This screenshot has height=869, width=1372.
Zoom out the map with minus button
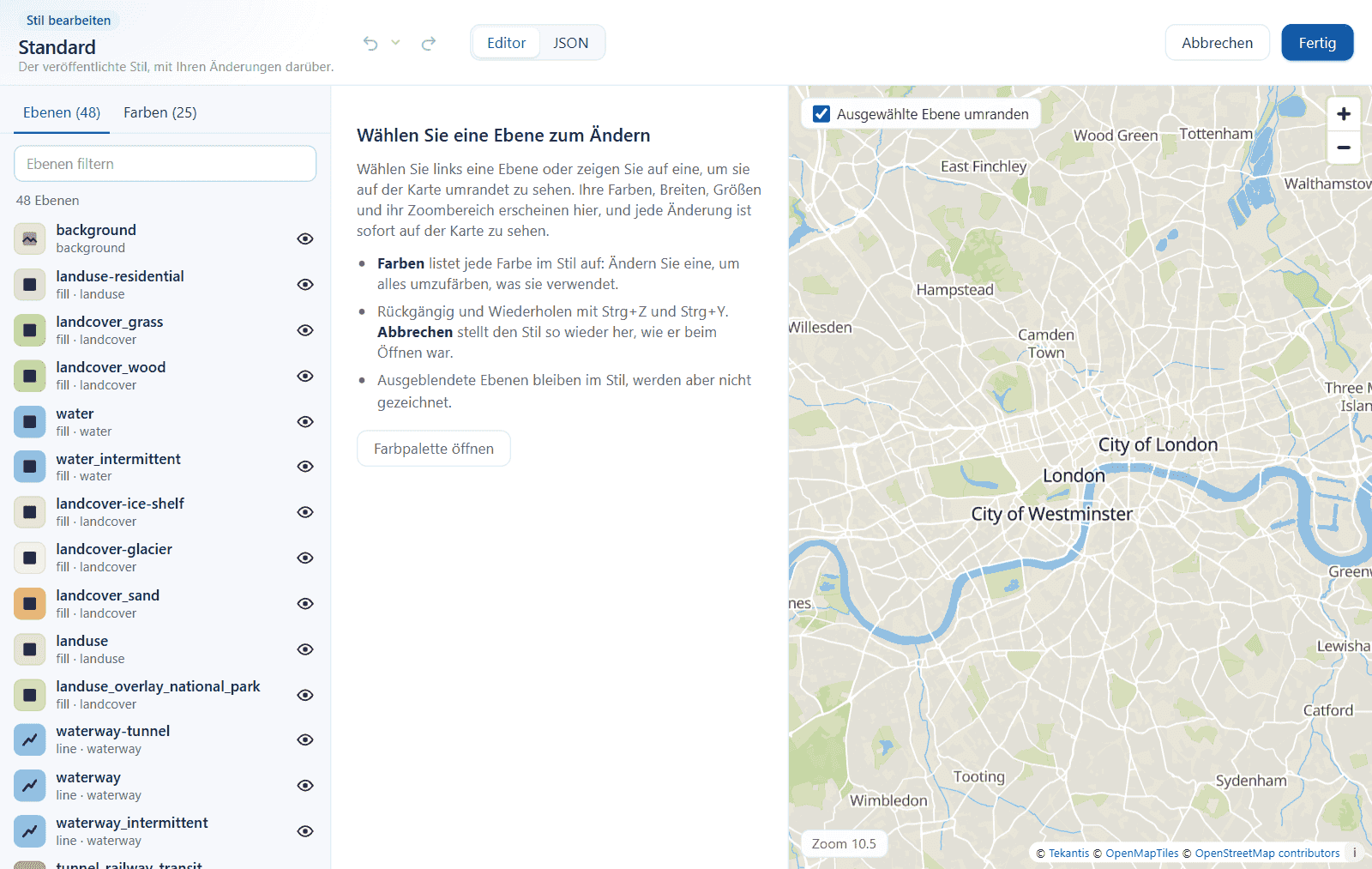pos(1344,148)
